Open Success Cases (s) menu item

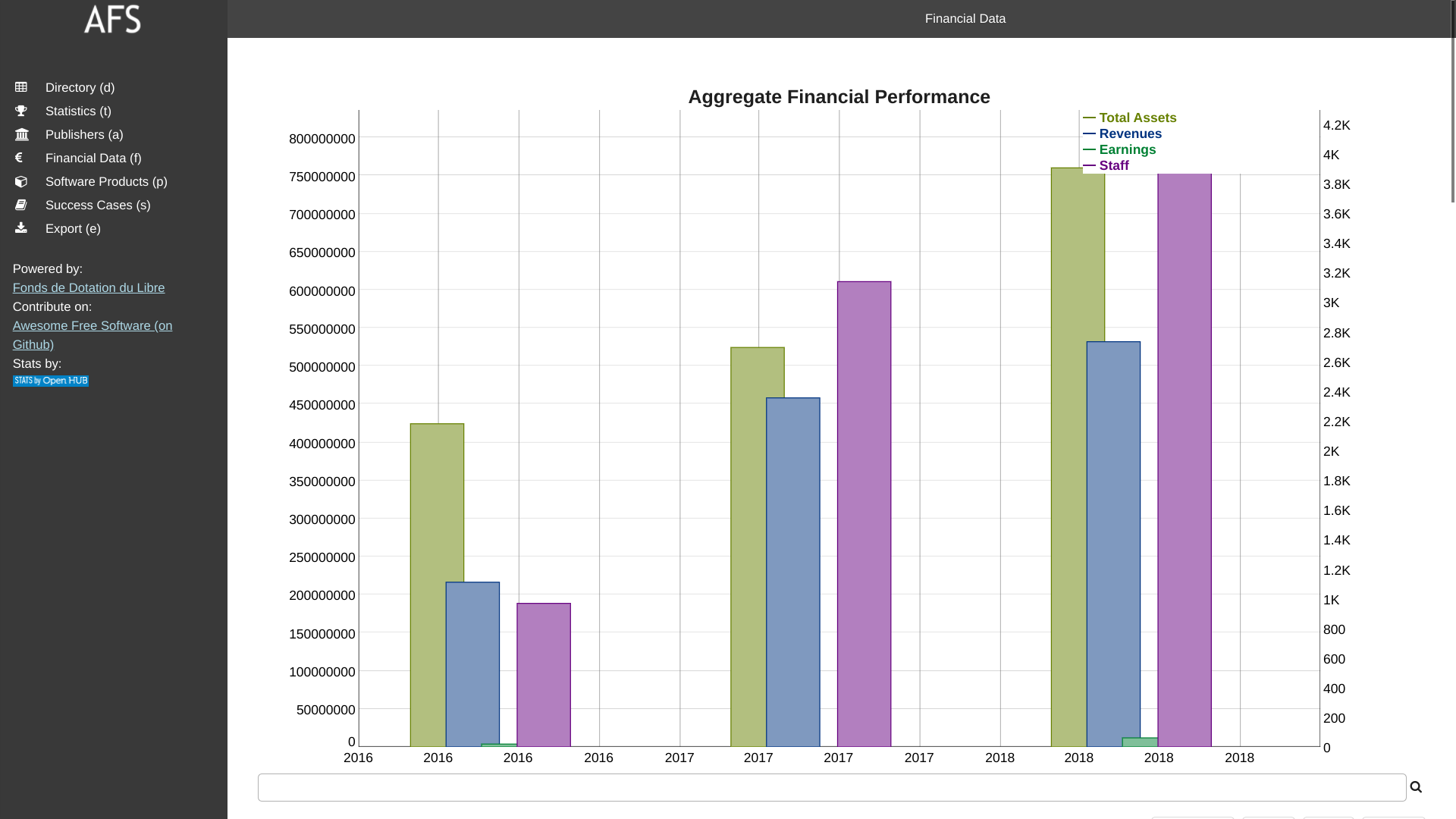pyautogui.click(x=114, y=206)
